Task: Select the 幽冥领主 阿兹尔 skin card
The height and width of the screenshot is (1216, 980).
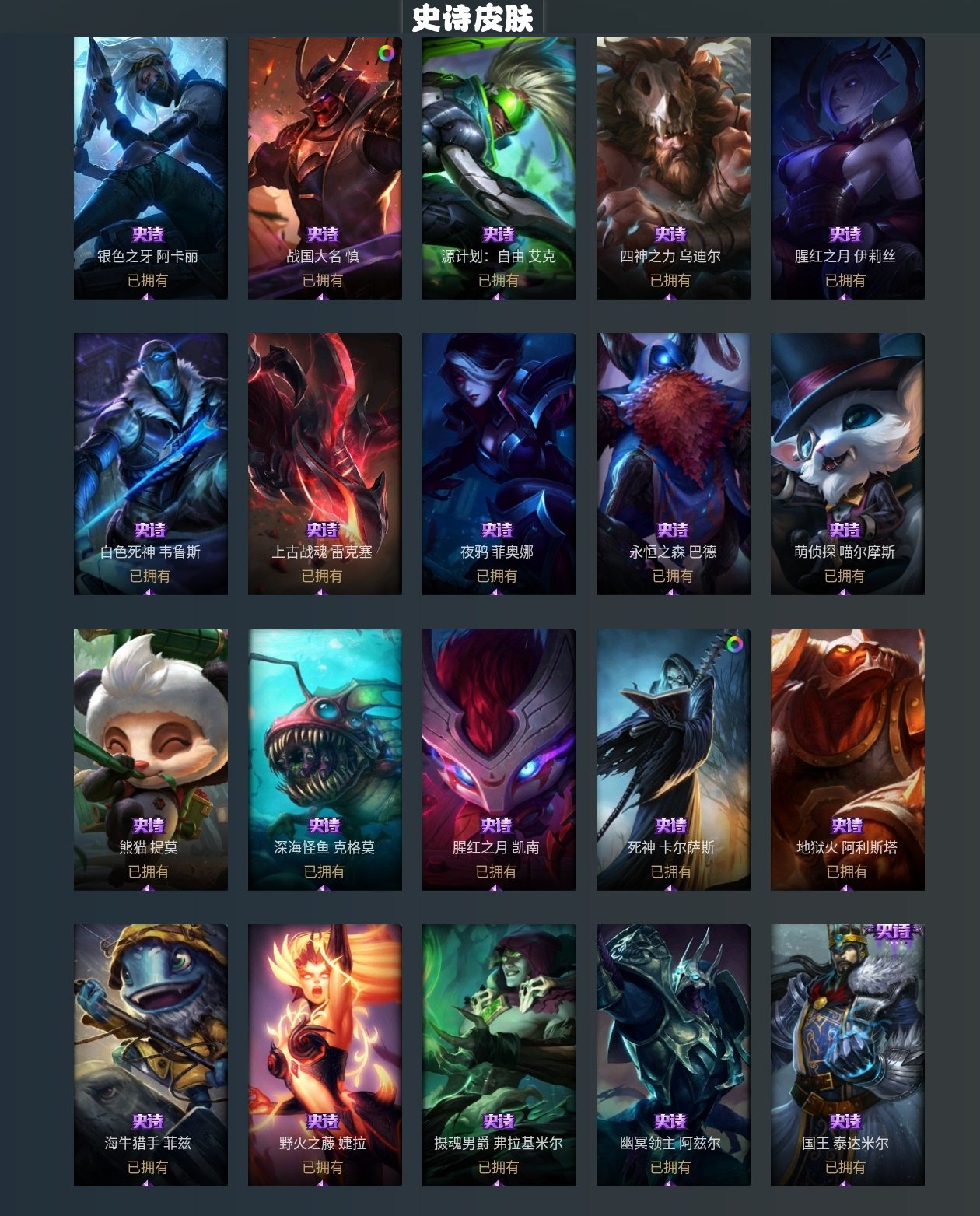Action: coord(674,1055)
